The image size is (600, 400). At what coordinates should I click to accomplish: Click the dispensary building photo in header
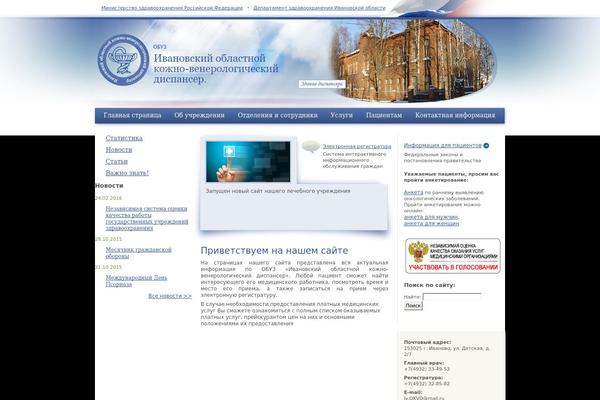[414, 60]
